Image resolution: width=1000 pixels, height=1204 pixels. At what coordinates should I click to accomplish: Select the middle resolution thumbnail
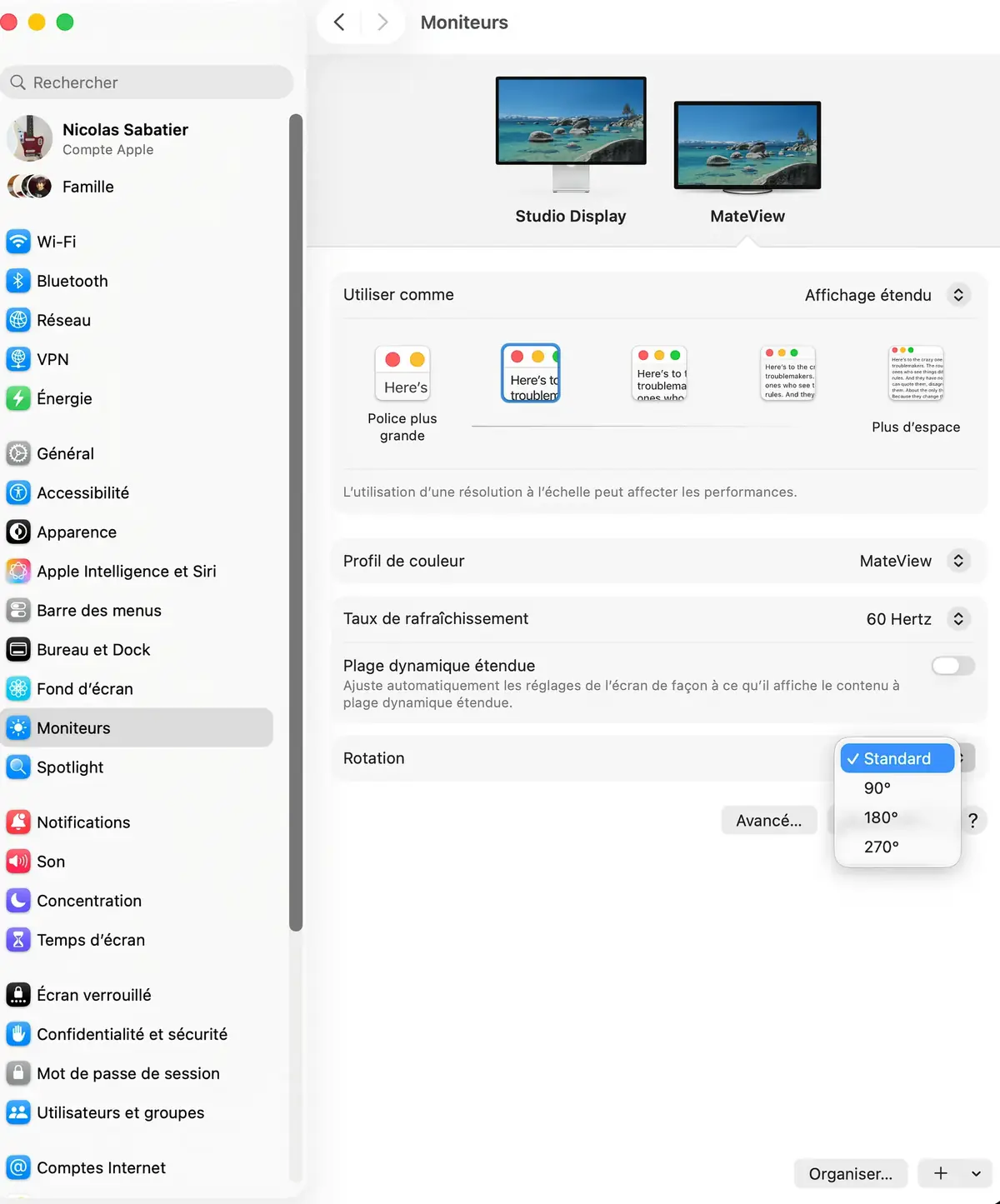(659, 373)
